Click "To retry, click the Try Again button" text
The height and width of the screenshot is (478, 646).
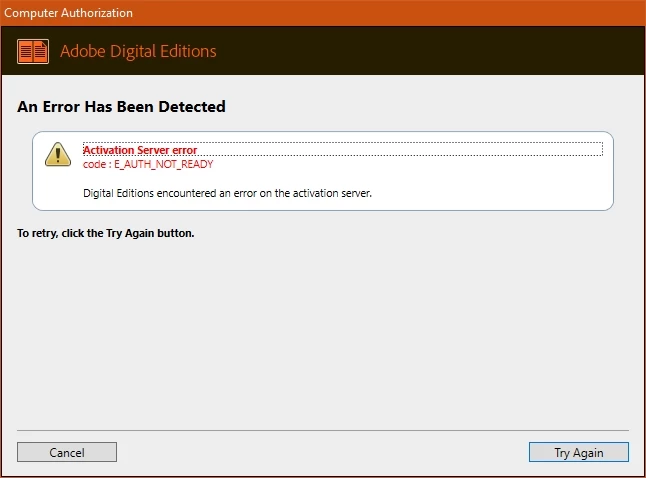click(x=105, y=233)
